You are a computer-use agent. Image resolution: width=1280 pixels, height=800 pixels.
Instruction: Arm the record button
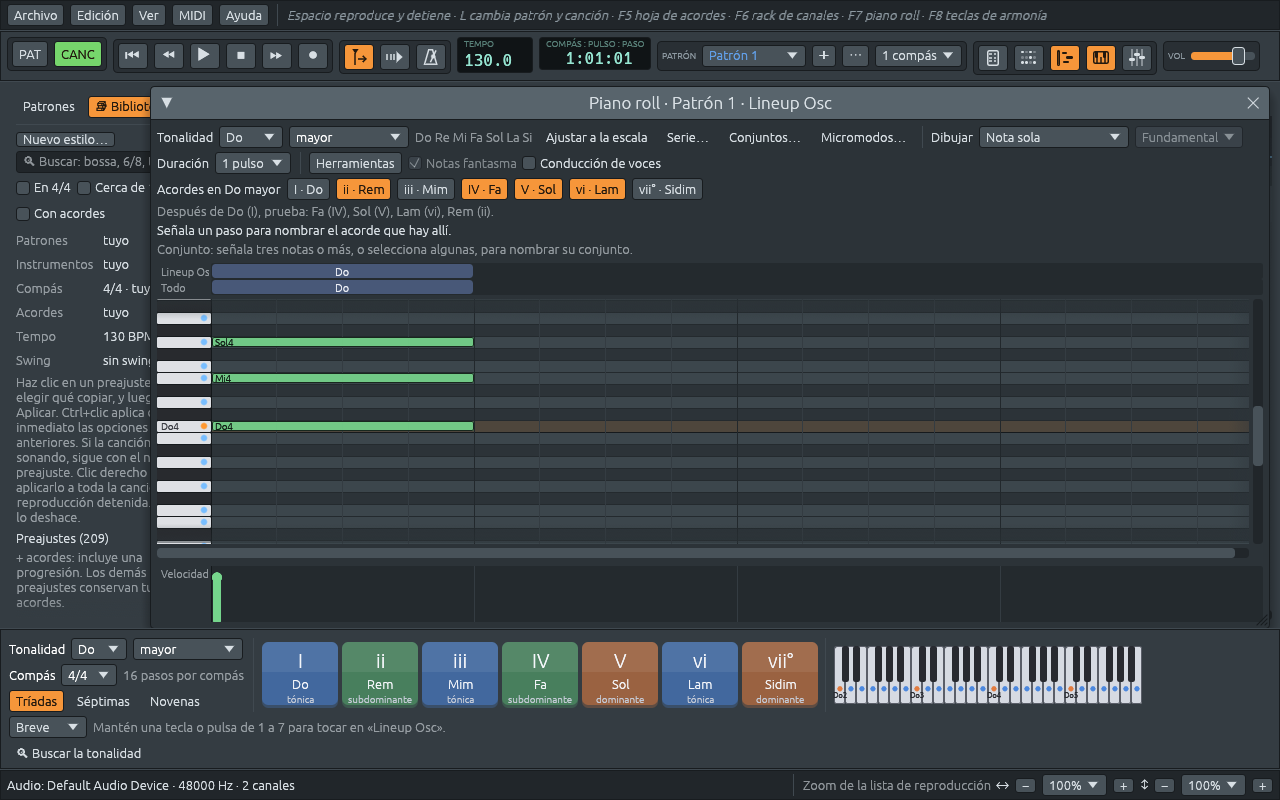pos(314,55)
